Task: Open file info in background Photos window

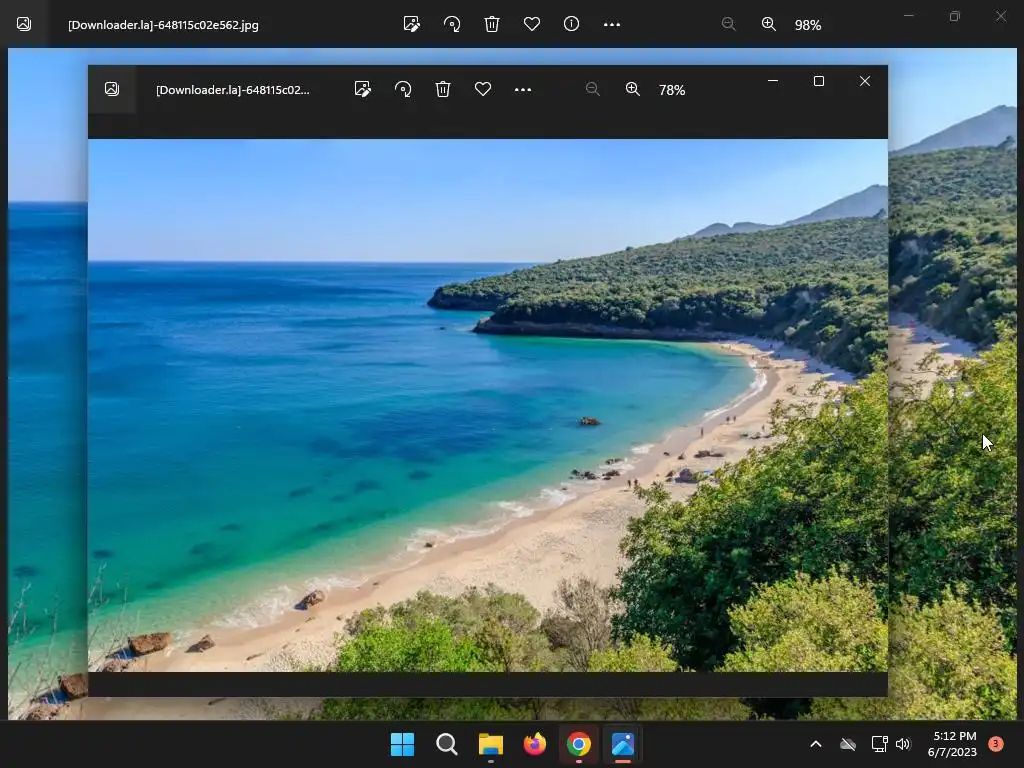Action: coord(571,24)
